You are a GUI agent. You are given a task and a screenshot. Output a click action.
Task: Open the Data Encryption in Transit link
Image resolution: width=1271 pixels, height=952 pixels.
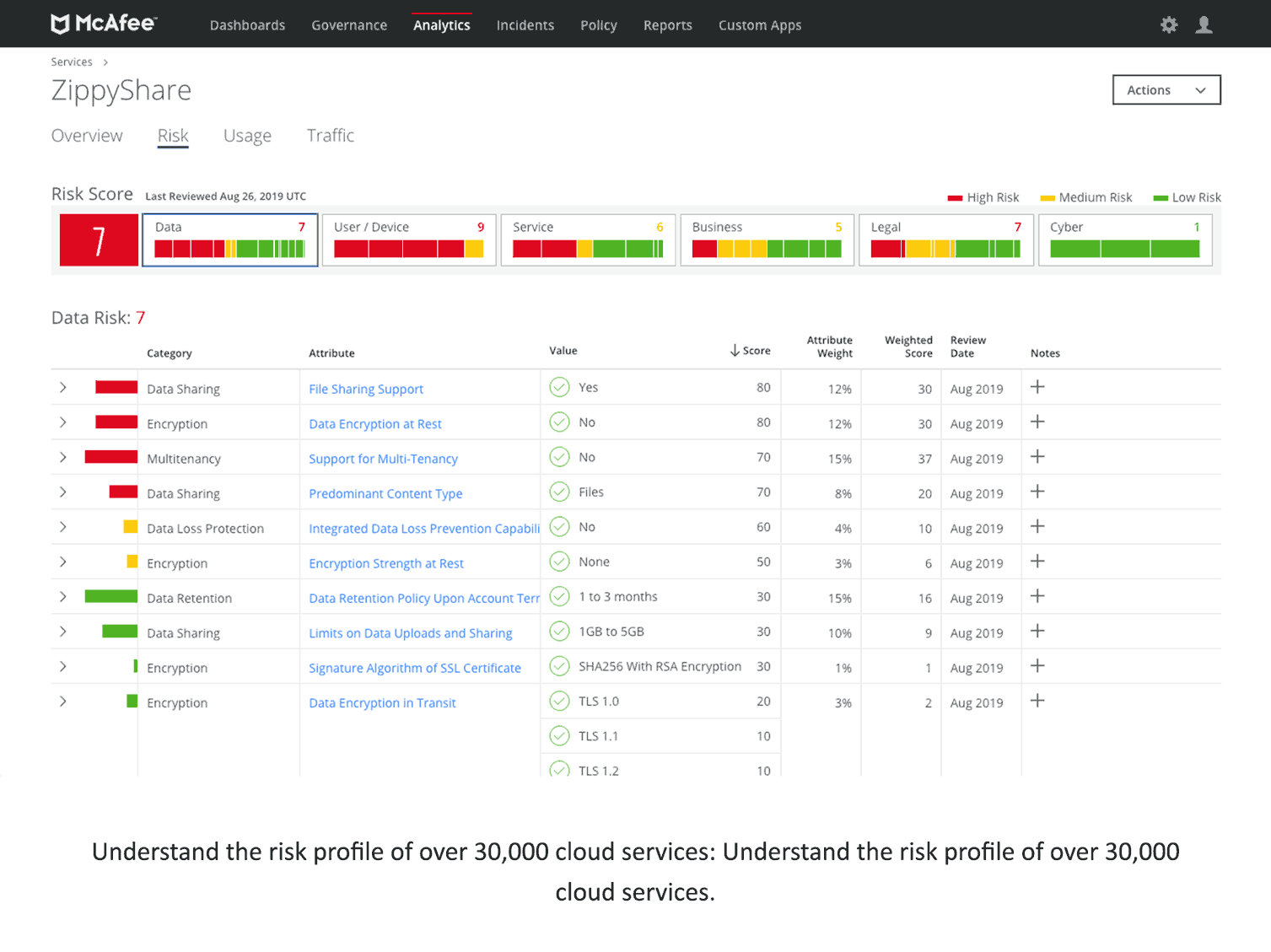[x=382, y=702]
